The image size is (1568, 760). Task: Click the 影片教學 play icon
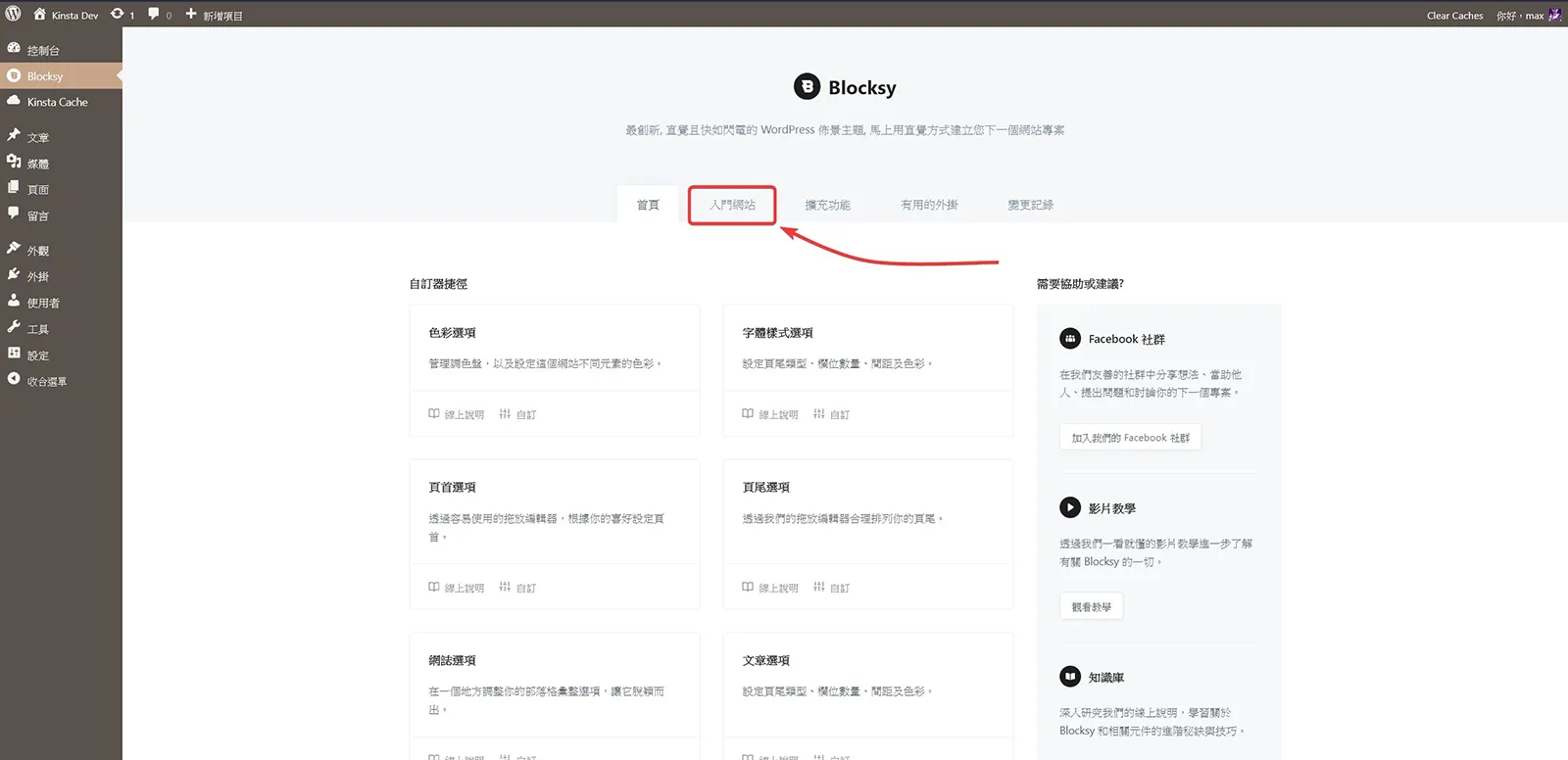[1070, 507]
